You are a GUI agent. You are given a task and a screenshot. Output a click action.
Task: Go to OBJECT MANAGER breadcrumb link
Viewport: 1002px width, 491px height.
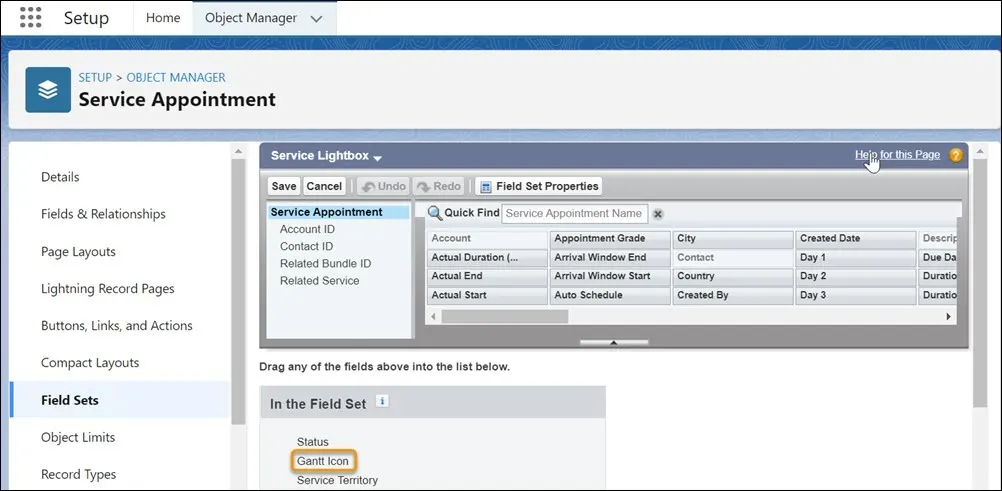(x=176, y=77)
